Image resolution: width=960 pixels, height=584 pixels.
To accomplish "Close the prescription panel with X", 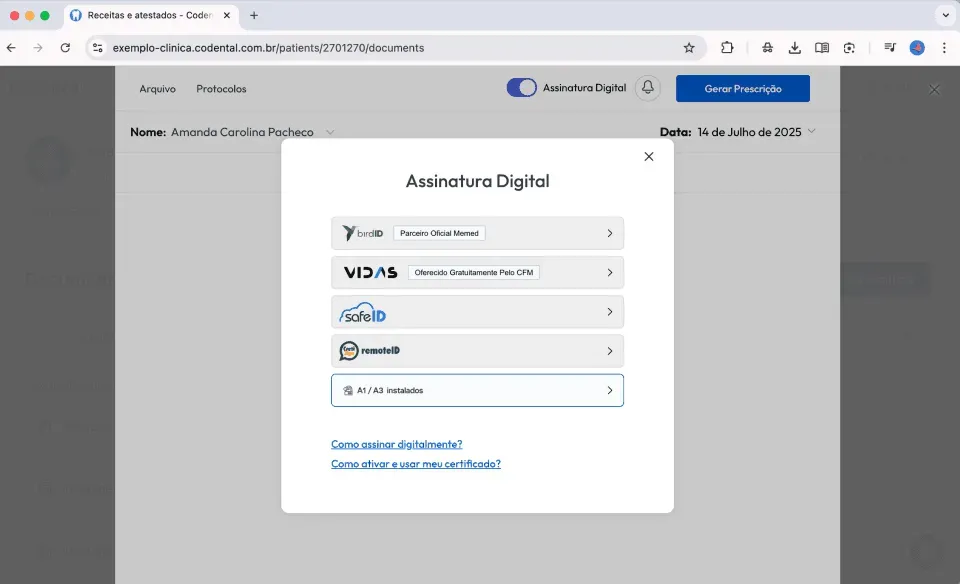I will point(934,90).
